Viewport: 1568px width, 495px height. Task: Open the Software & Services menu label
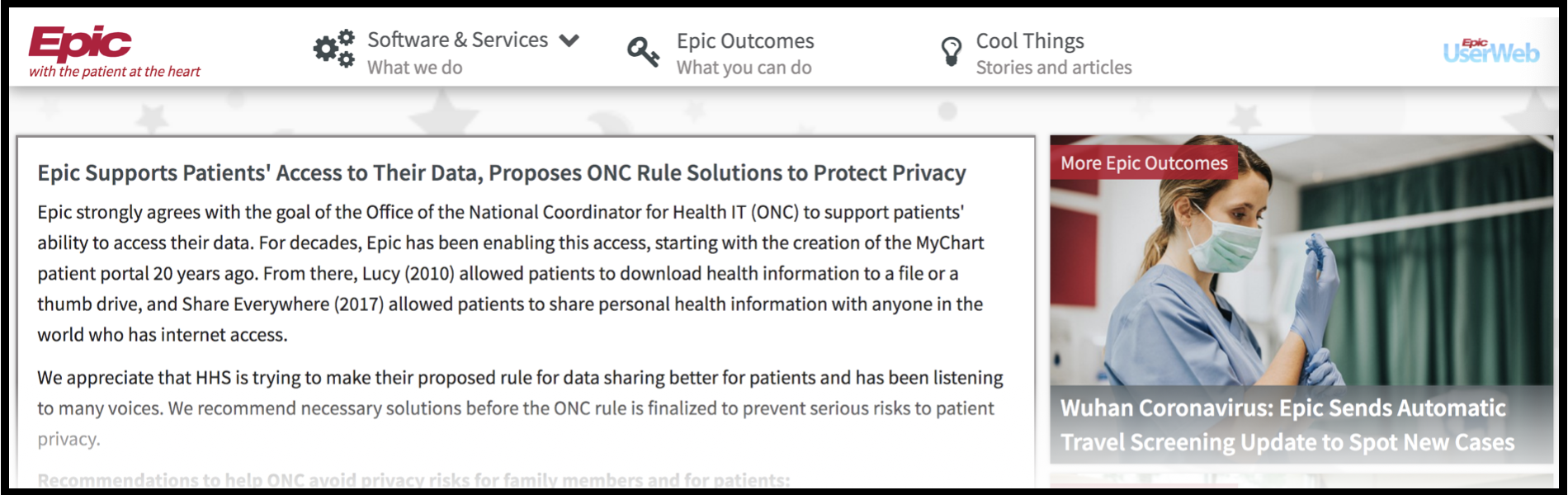(457, 40)
